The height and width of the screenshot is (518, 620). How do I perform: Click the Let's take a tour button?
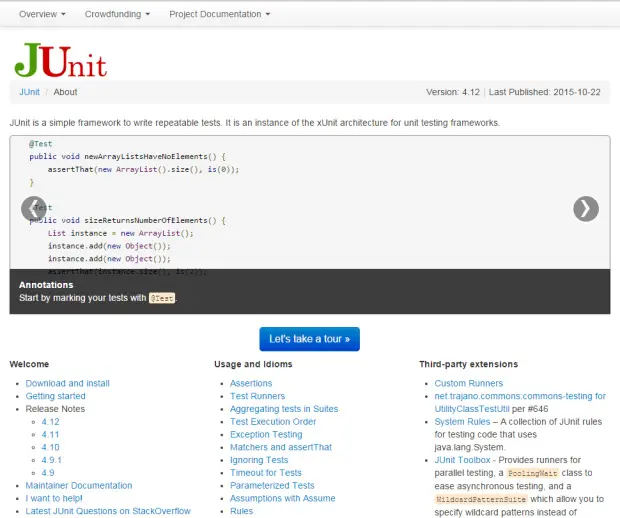point(310,339)
